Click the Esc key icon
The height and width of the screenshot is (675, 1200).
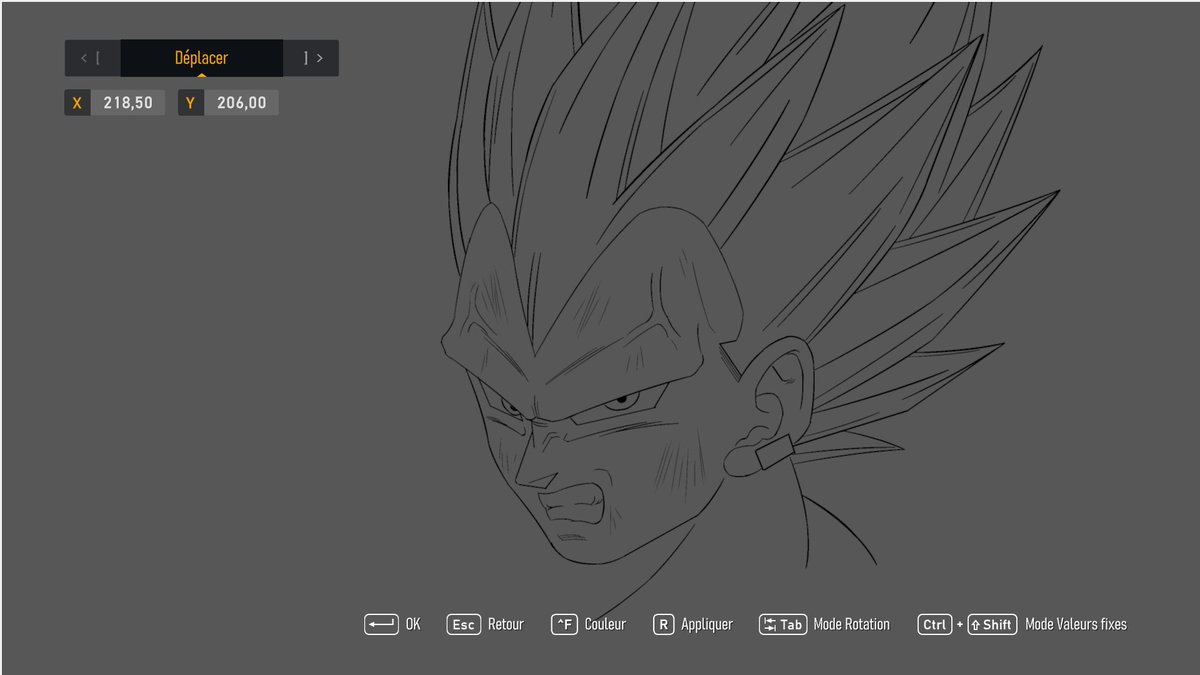pyautogui.click(x=463, y=624)
